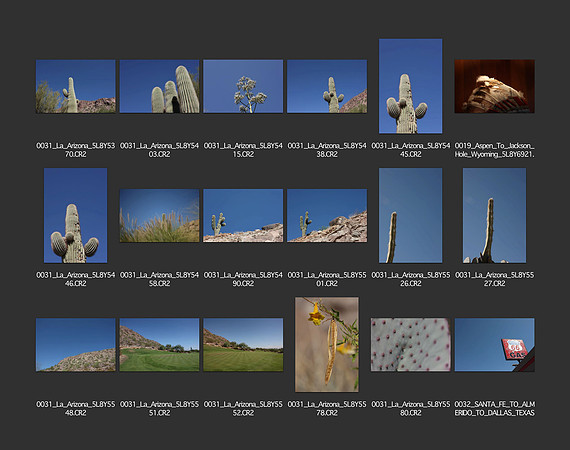Select the green fairway thumbnail 5L8Y5552.CR2
The width and height of the screenshot is (570, 450).
[x=243, y=345]
